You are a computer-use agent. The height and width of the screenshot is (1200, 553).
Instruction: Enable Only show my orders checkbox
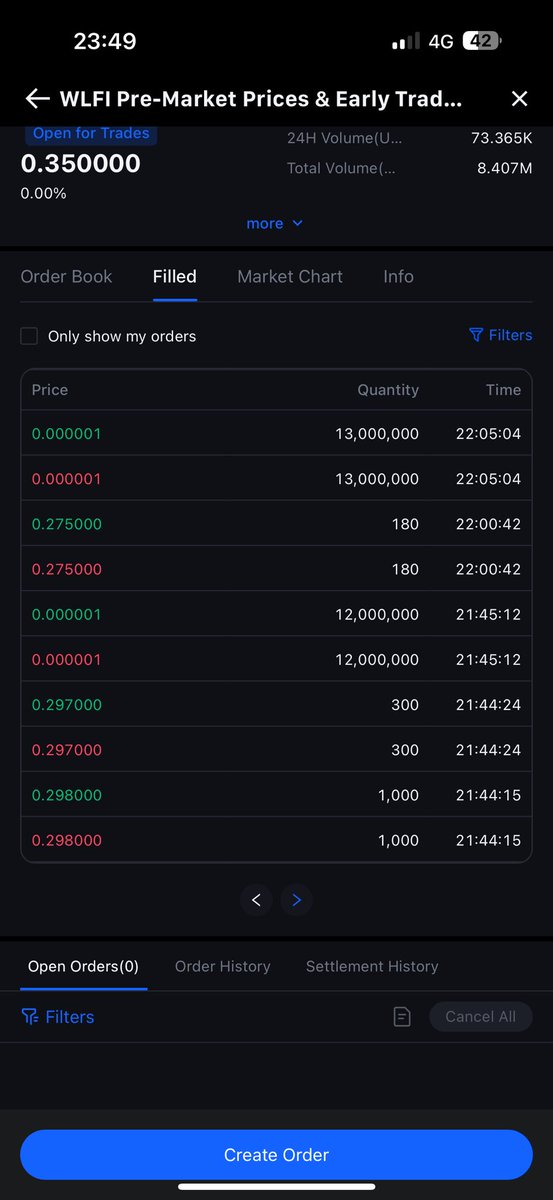coord(29,336)
